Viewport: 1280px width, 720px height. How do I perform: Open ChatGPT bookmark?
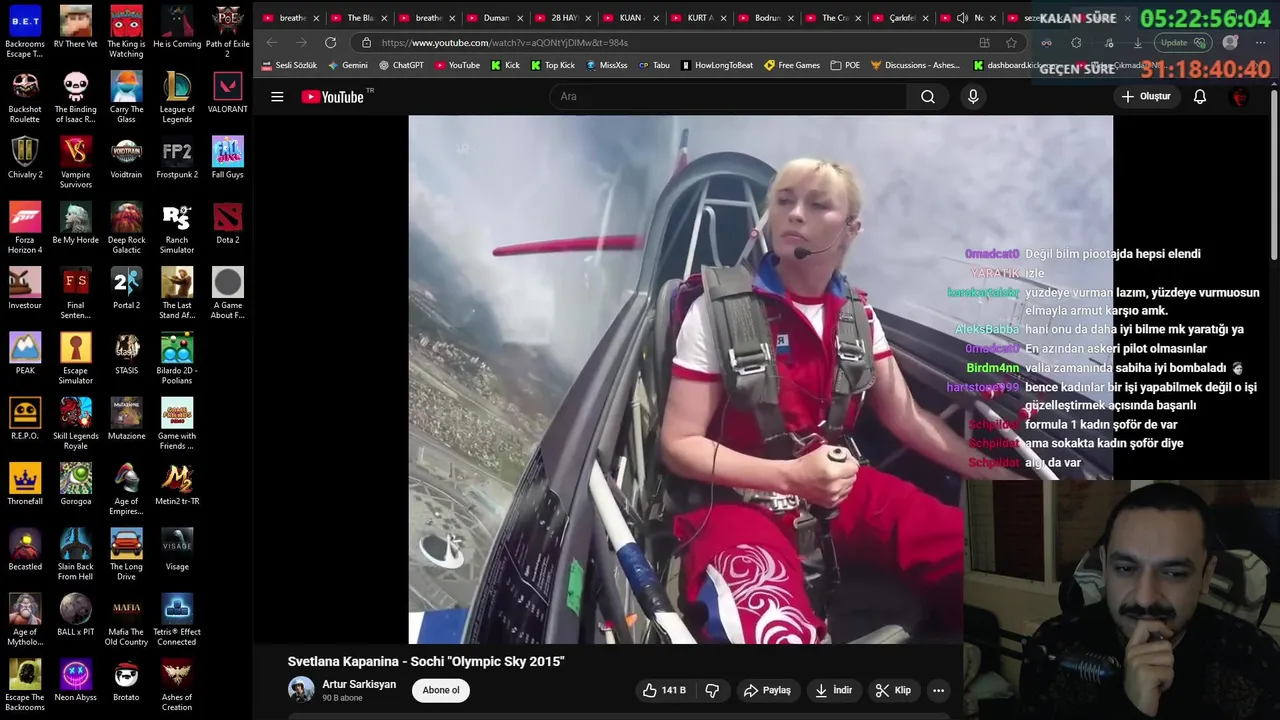(401, 65)
